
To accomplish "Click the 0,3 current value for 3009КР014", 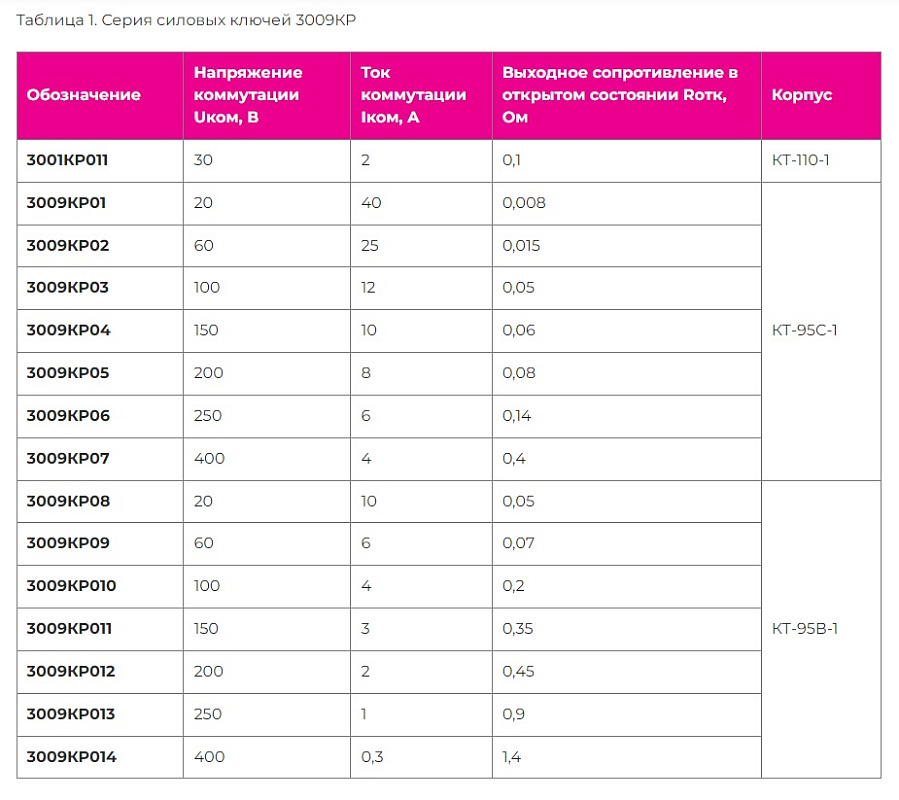I will pyautogui.click(x=372, y=757).
